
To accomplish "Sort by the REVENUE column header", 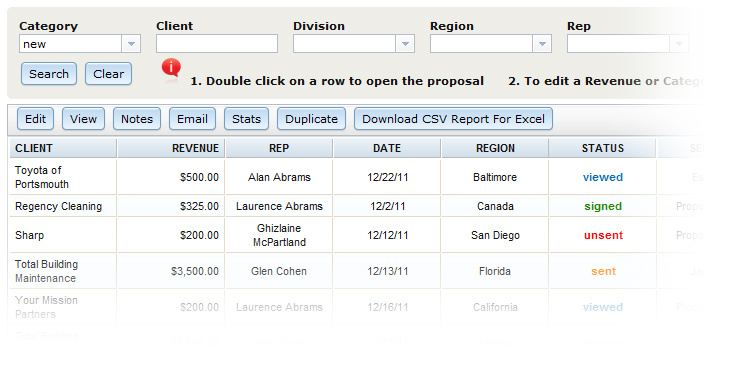I will tap(171, 148).
